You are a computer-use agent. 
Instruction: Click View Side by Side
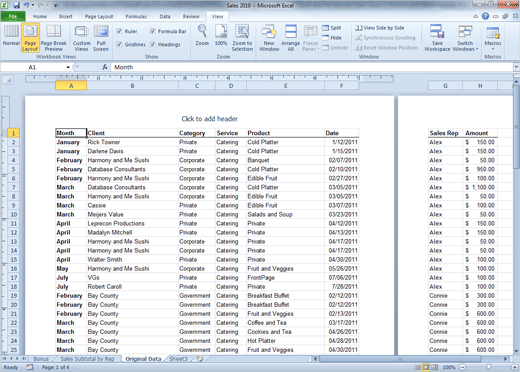tap(380, 28)
